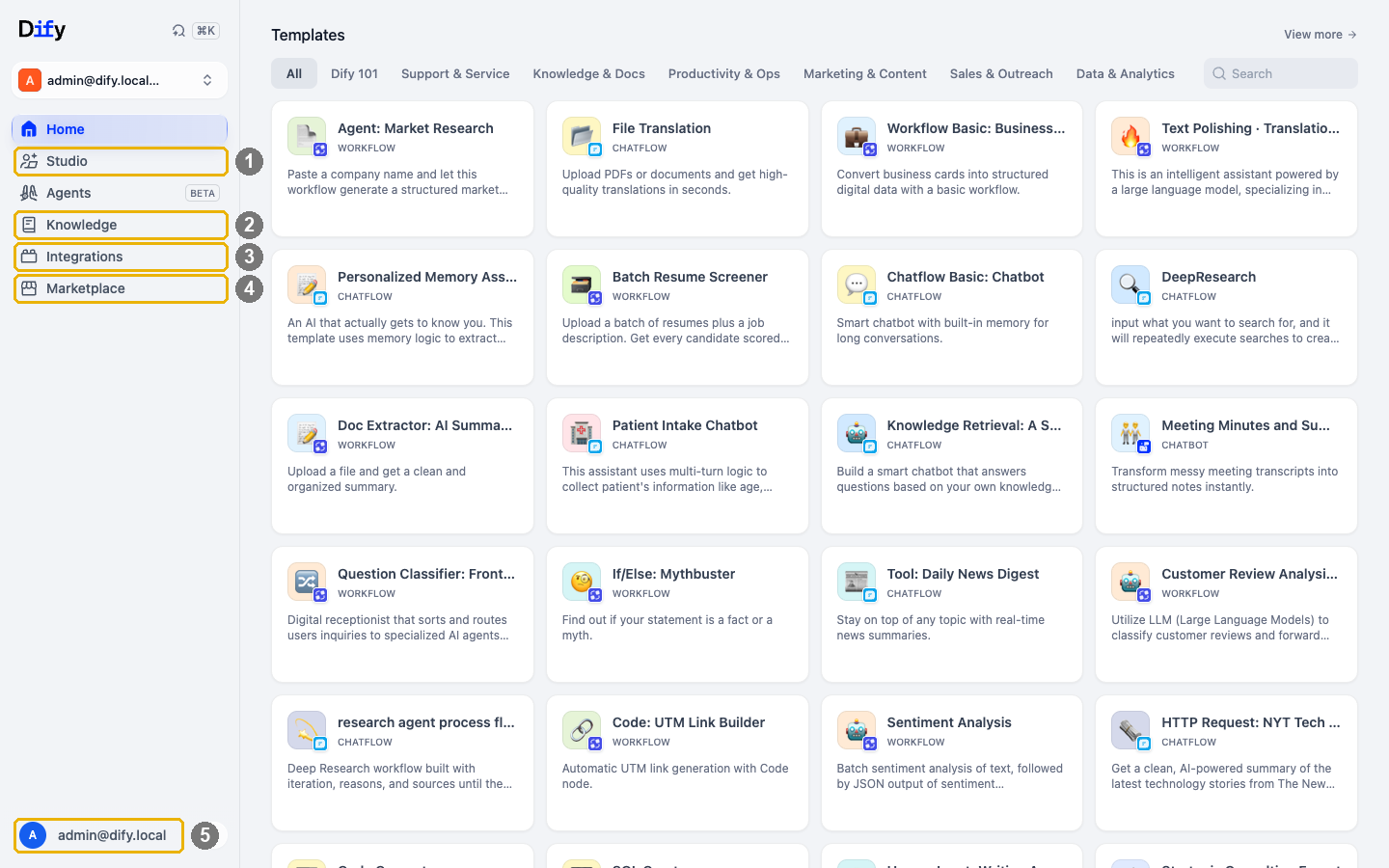
Task: Expand the admin@dify.local workspace switcher
Action: click(x=120, y=80)
